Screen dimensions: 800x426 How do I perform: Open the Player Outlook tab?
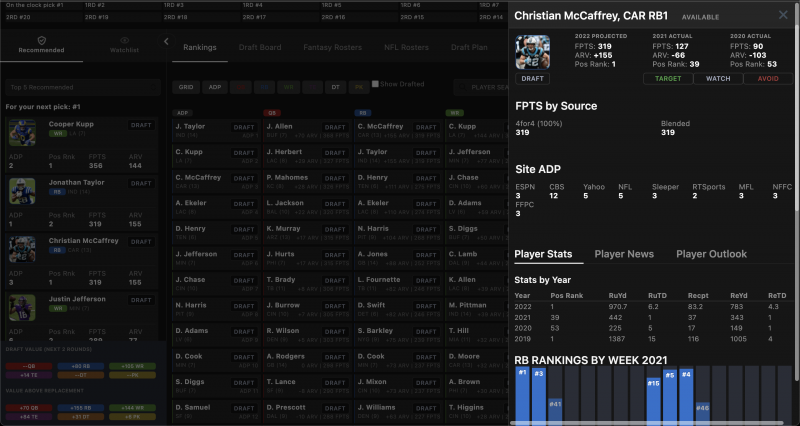pos(711,254)
